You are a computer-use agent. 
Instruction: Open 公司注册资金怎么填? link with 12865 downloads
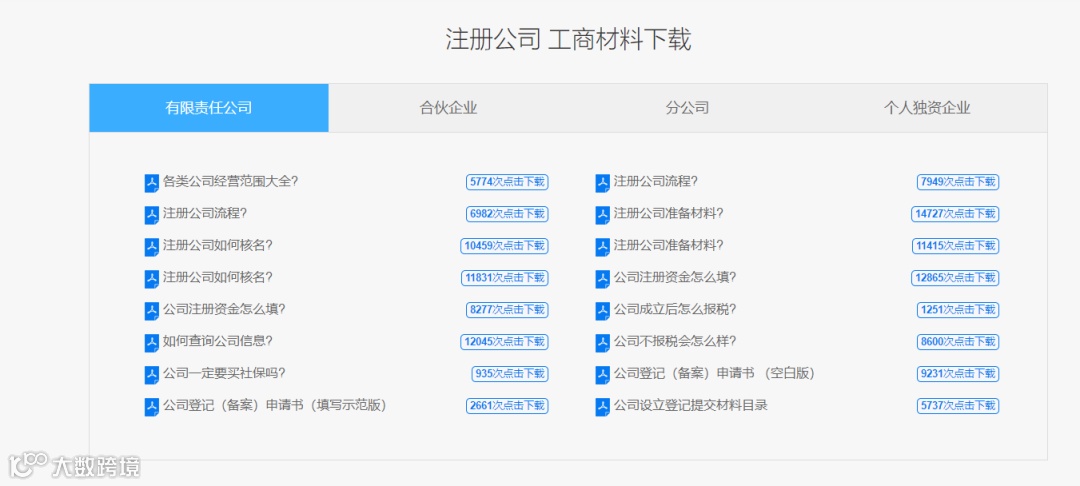(675, 277)
